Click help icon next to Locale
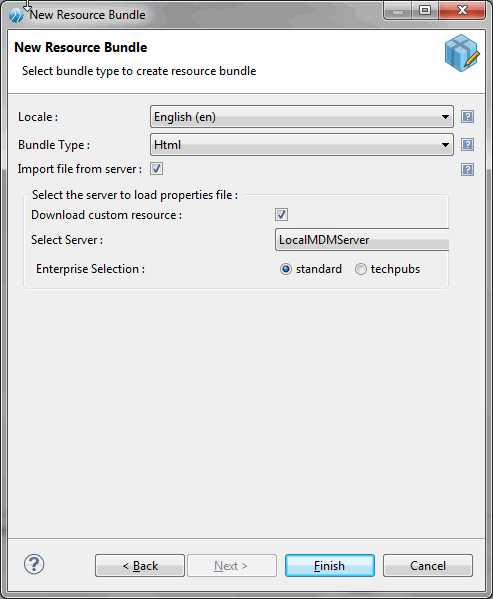The image size is (493, 599). [x=467, y=117]
